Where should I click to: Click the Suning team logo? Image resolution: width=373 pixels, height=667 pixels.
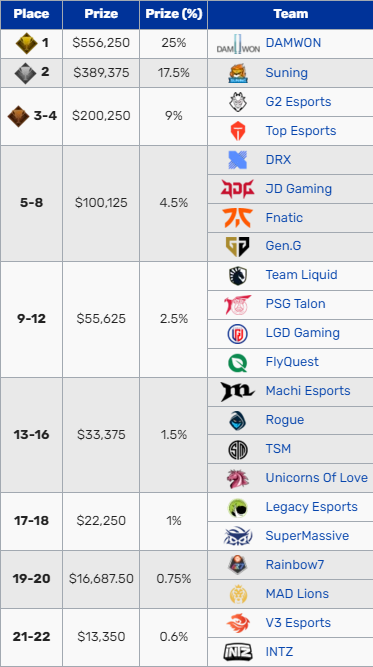point(238,73)
